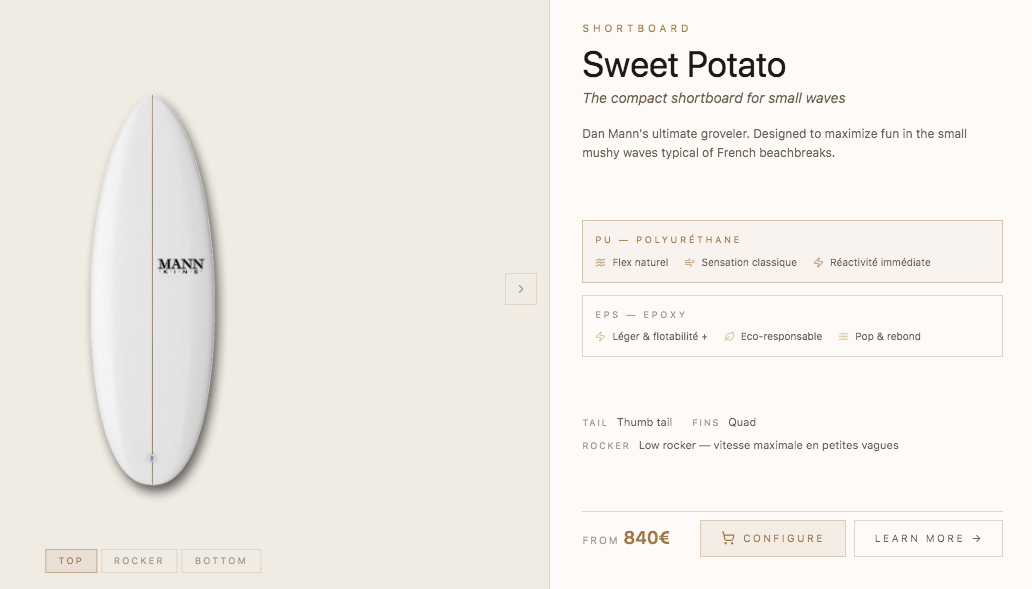Advance to next board with chevron arrow
The width and height of the screenshot is (1032, 589).
tap(521, 289)
